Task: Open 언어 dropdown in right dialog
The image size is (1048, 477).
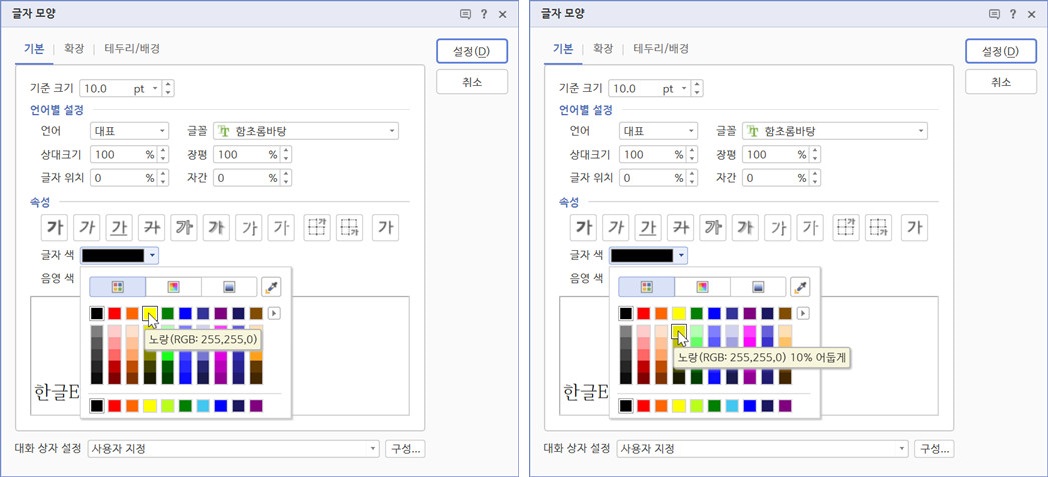Action: tap(658, 131)
